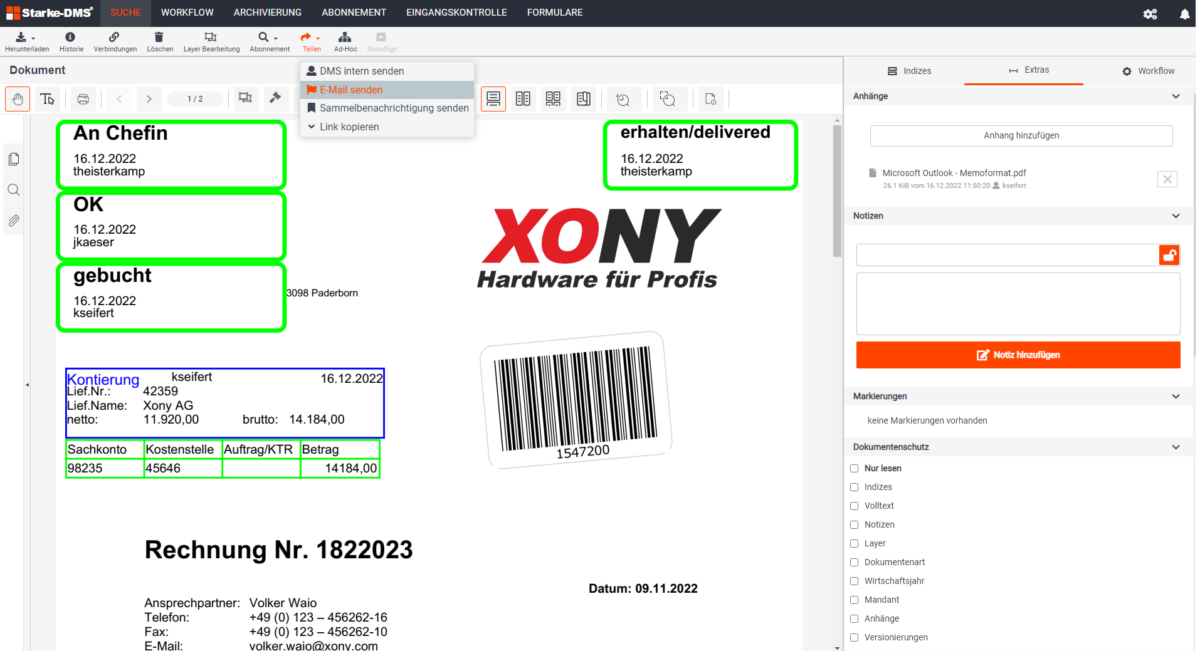Open the EINGANGSKONTROLLE menu
Screen dimensions: 1200x651
coord(457,13)
